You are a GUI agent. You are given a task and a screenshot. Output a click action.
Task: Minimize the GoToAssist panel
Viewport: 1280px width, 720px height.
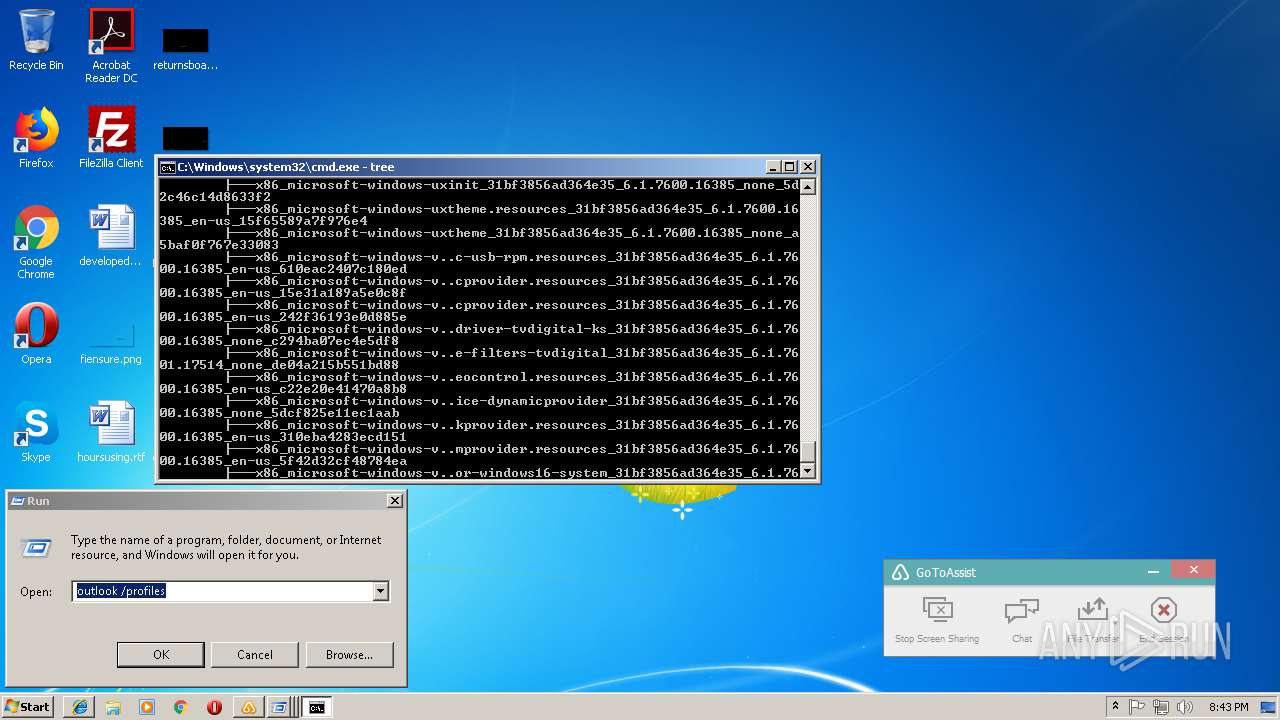[x=1153, y=571]
